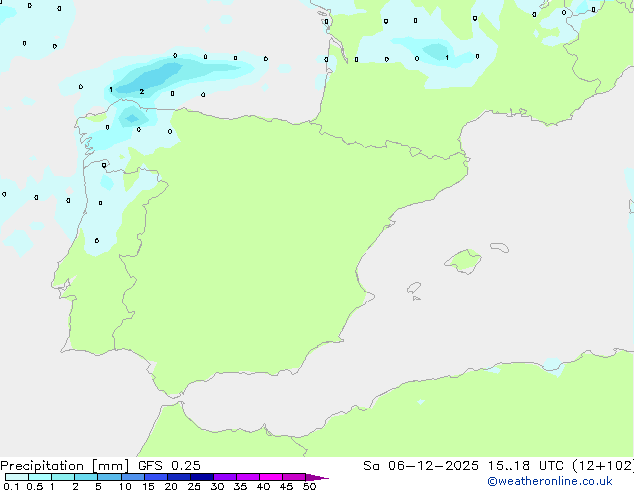634x490 pixels.
Task: Click the '15..18 UTC' time range
Action: point(526,466)
